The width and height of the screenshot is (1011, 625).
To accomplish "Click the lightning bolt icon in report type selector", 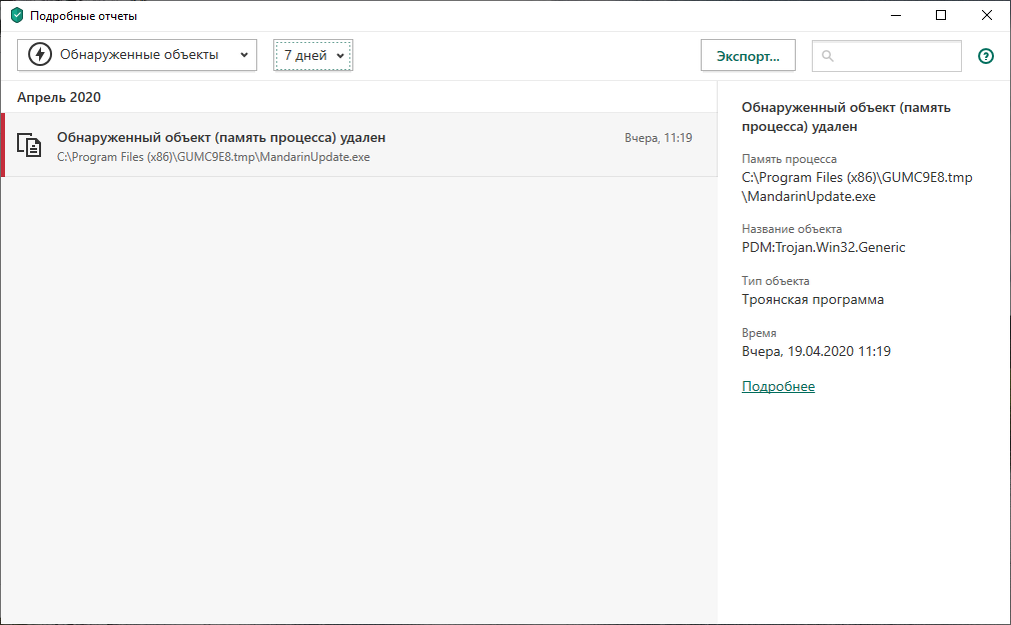I will click(37, 55).
